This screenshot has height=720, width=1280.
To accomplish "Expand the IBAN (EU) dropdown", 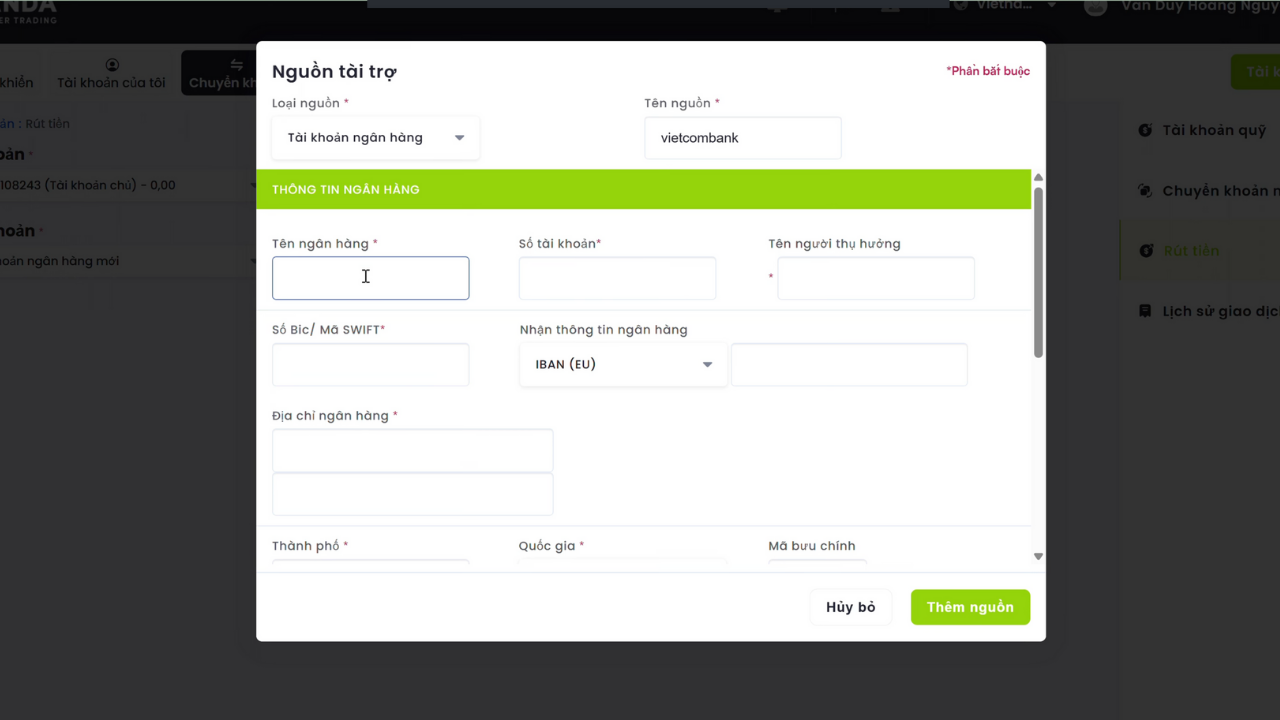I will [623, 365].
